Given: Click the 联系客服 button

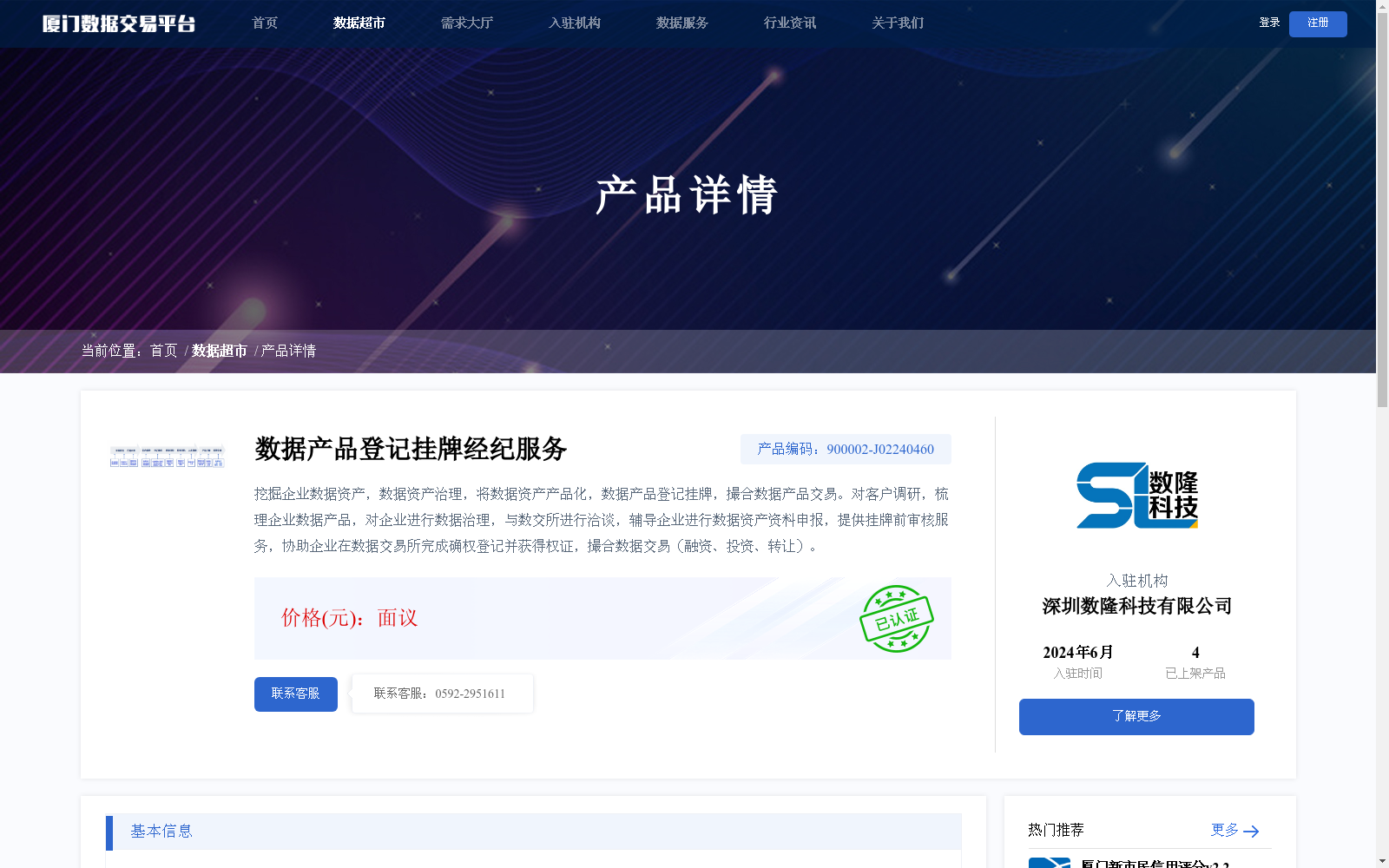Looking at the screenshot, I should (x=296, y=694).
